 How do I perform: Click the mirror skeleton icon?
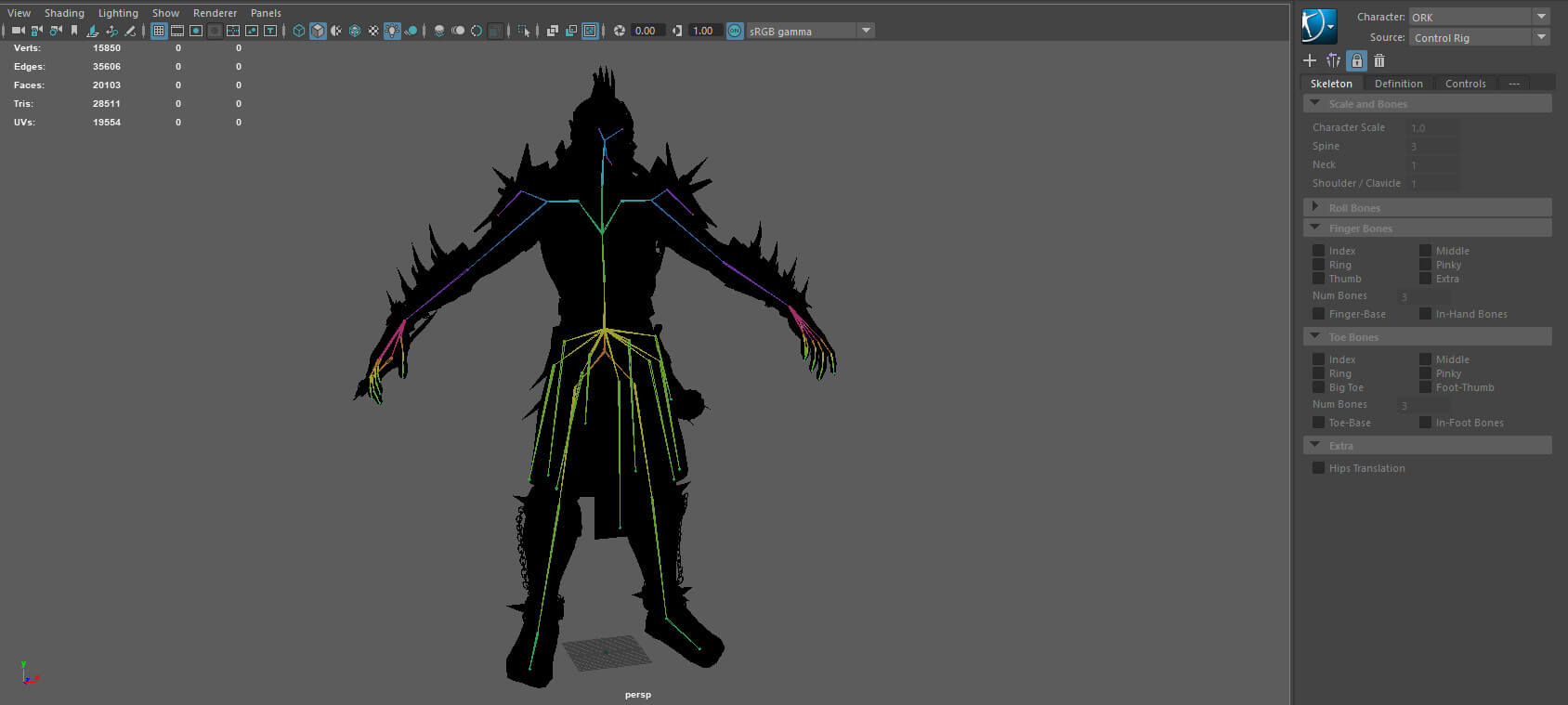pyautogui.click(x=1333, y=60)
